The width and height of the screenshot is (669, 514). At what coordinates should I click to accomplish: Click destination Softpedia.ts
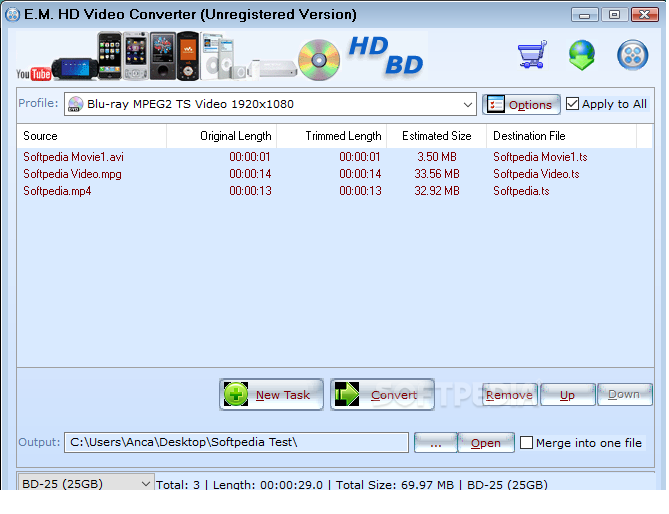coord(521,191)
